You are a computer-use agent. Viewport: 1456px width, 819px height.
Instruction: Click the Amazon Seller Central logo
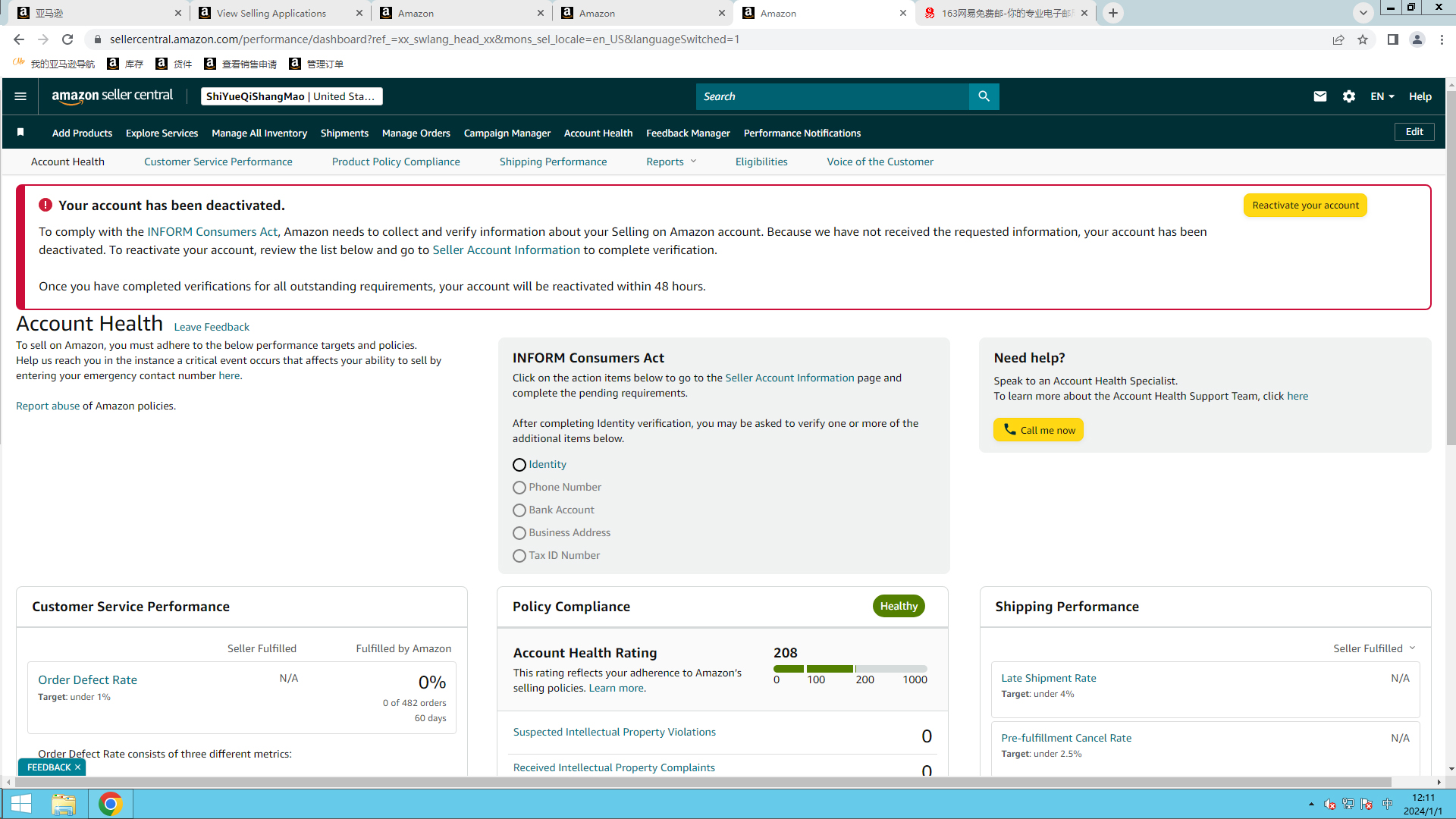112,96
